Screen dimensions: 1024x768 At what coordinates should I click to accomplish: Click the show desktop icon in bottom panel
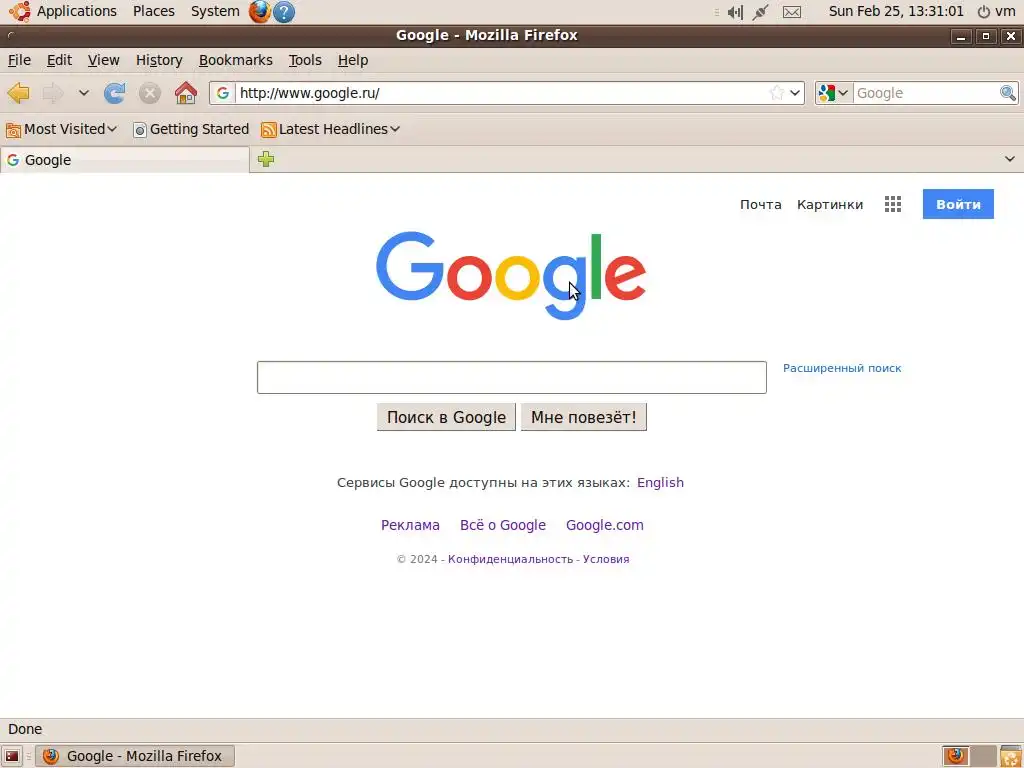coord(12,756)
